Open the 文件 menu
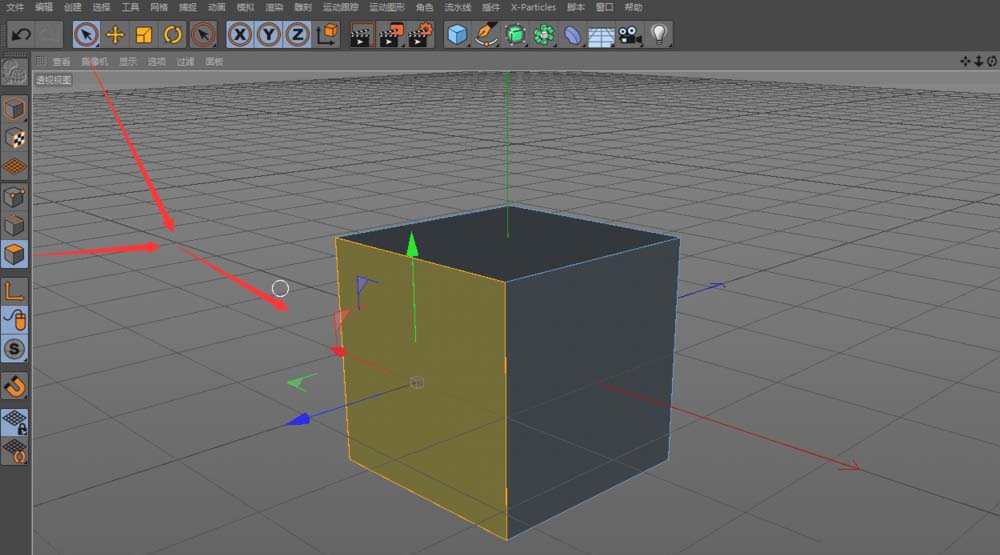 (x=15, y=7)
